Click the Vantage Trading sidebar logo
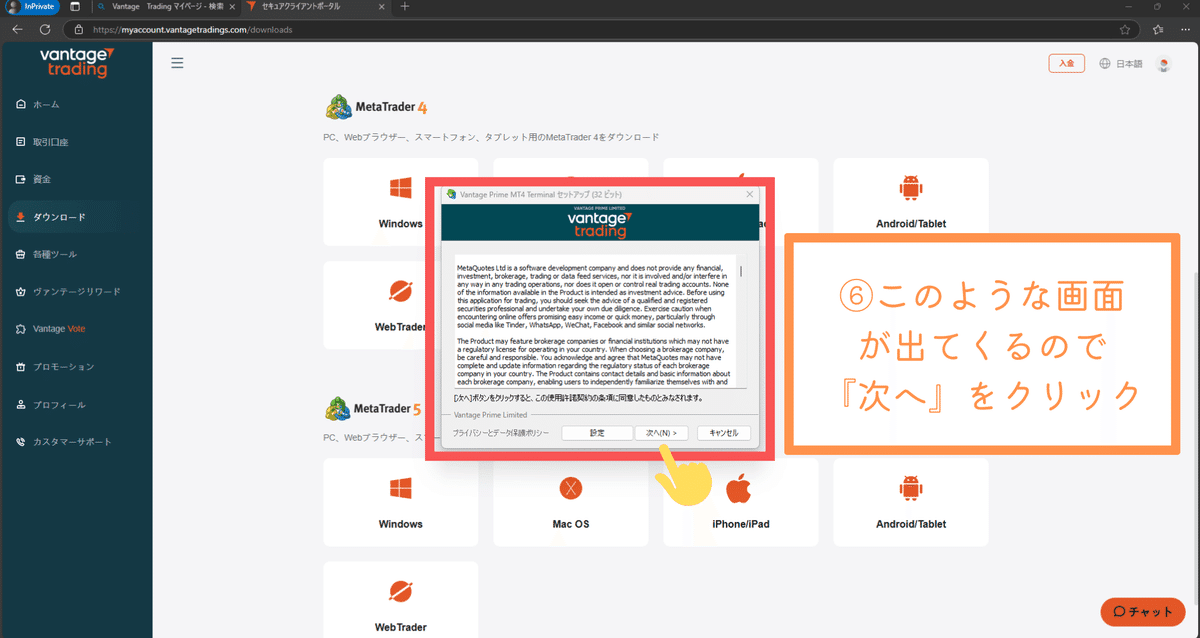Image resolution: width=1200 pixels, height=638 pixels. 76,62
